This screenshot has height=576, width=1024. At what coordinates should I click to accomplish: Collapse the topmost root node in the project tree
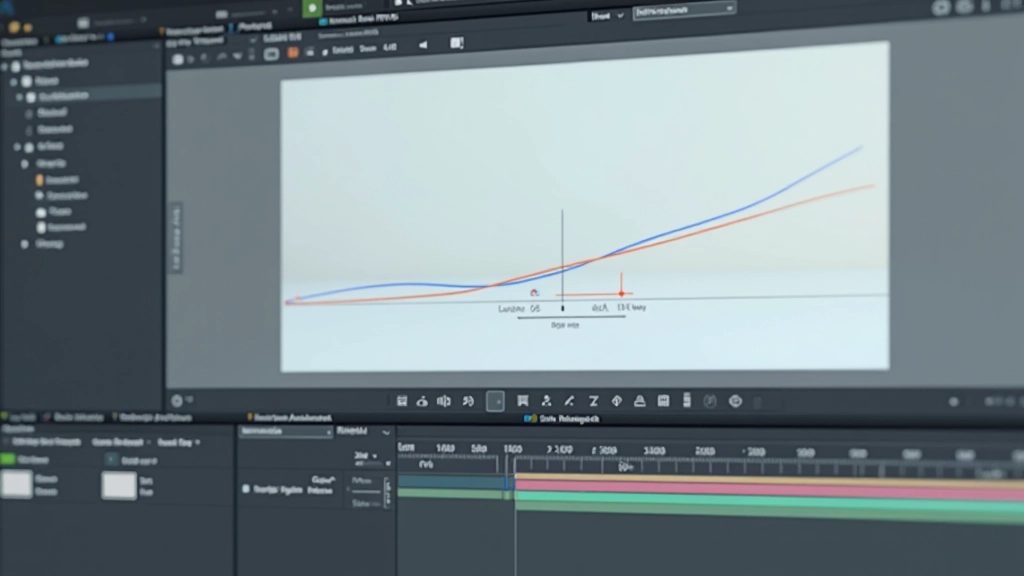click(x=5, y=66)
